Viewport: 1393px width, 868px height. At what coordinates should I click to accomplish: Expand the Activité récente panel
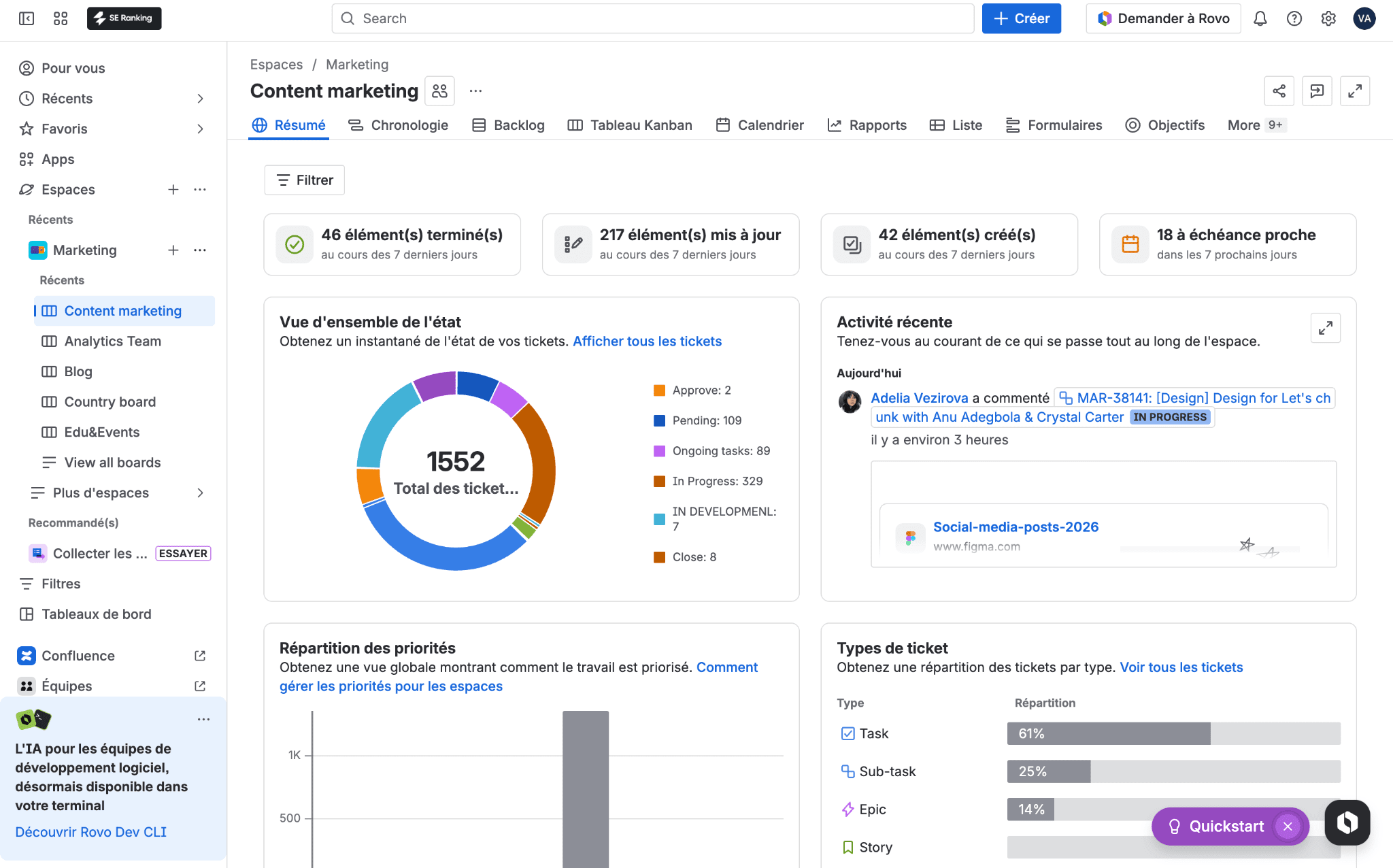(1325, 329)
